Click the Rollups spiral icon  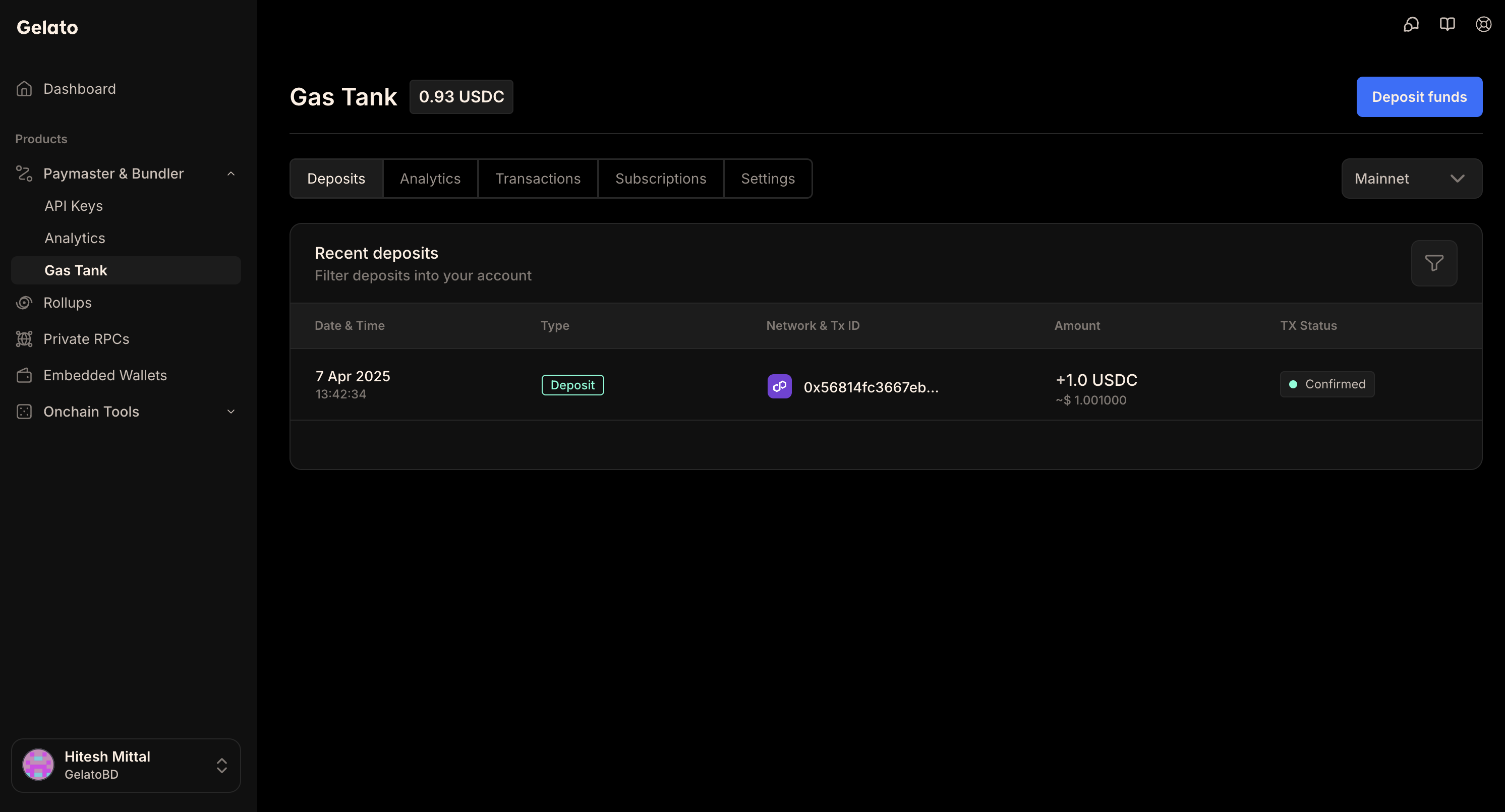(24, 303)
